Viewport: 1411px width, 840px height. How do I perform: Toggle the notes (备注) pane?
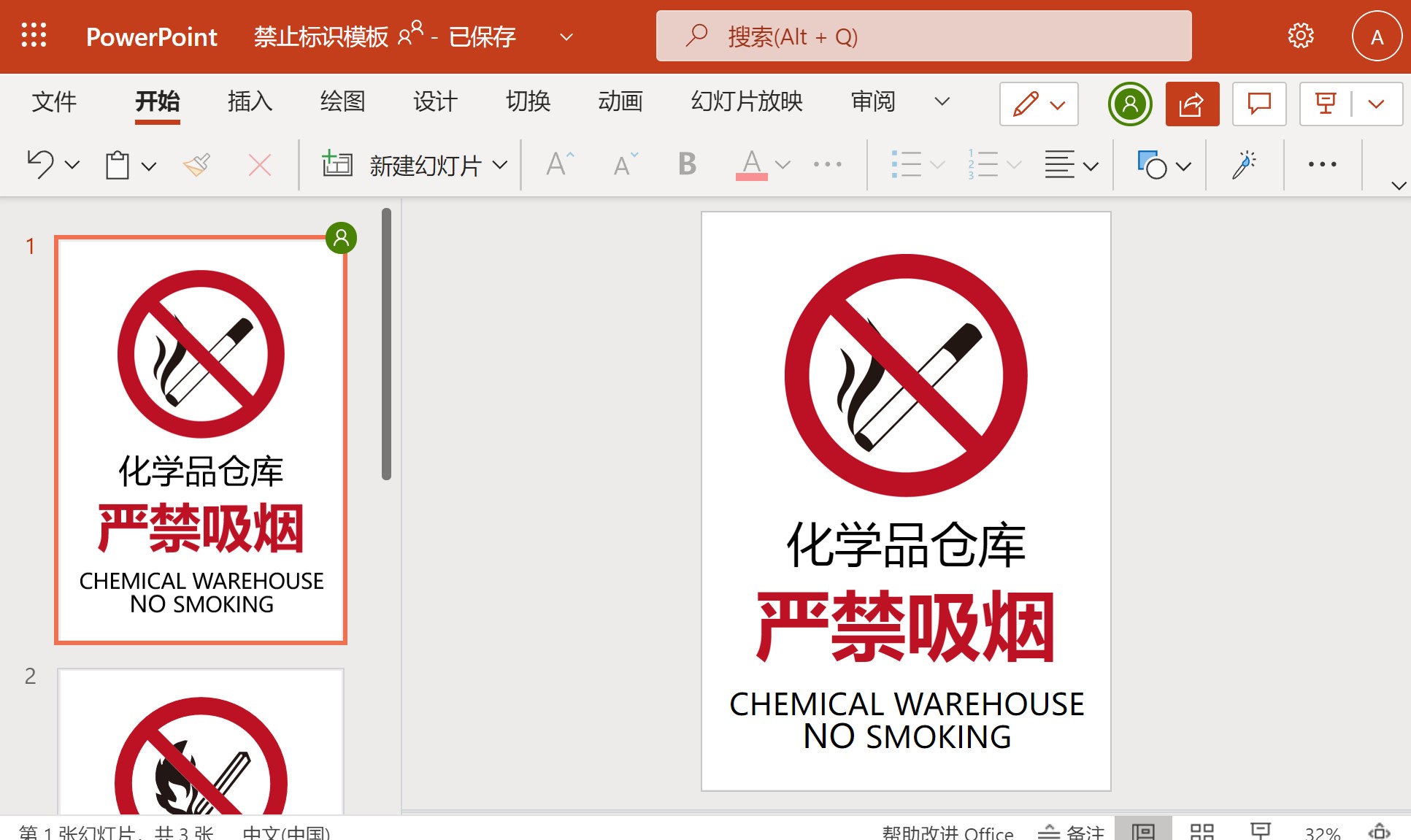coord(1071,832)
